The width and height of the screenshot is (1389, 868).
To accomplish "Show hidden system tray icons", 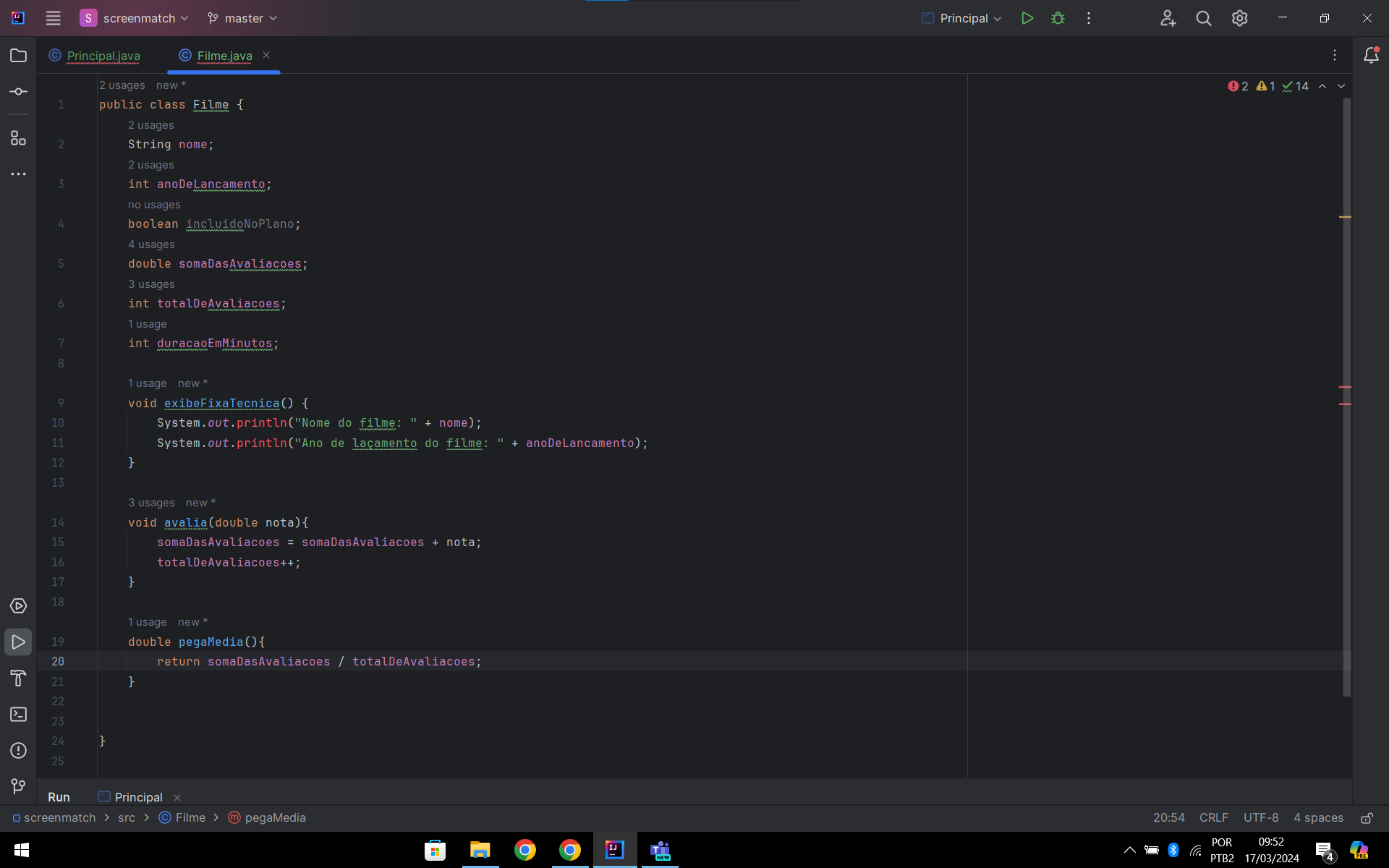I will (x=1129, y=850).
